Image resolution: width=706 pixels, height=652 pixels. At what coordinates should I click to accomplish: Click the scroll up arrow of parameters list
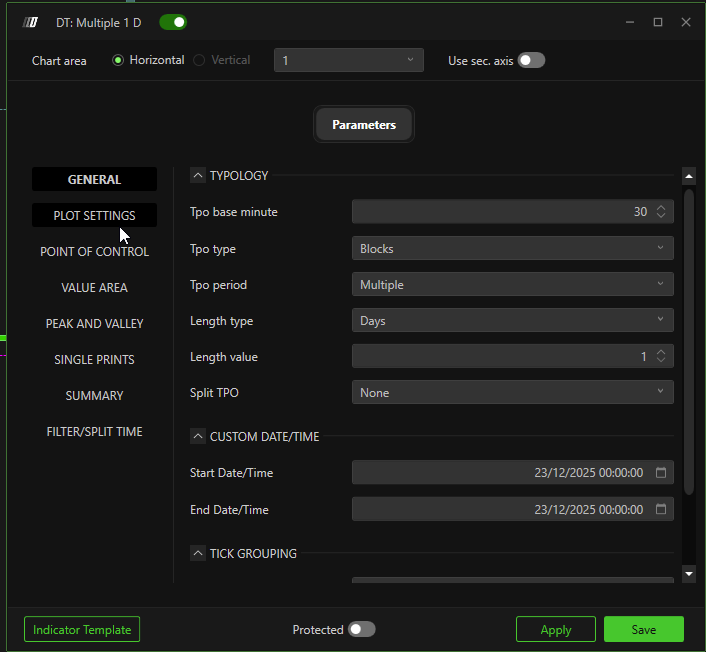(x=688, y=176)
